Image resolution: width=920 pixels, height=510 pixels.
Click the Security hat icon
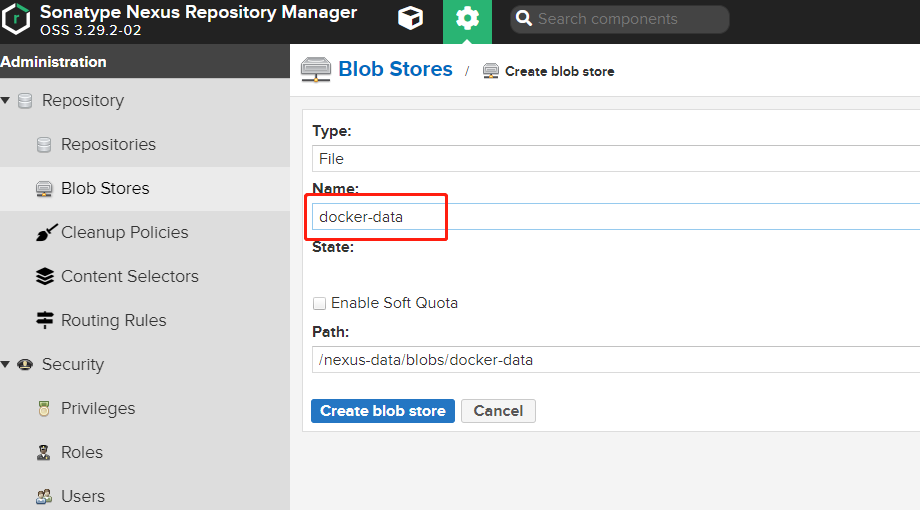pos(25,364)
